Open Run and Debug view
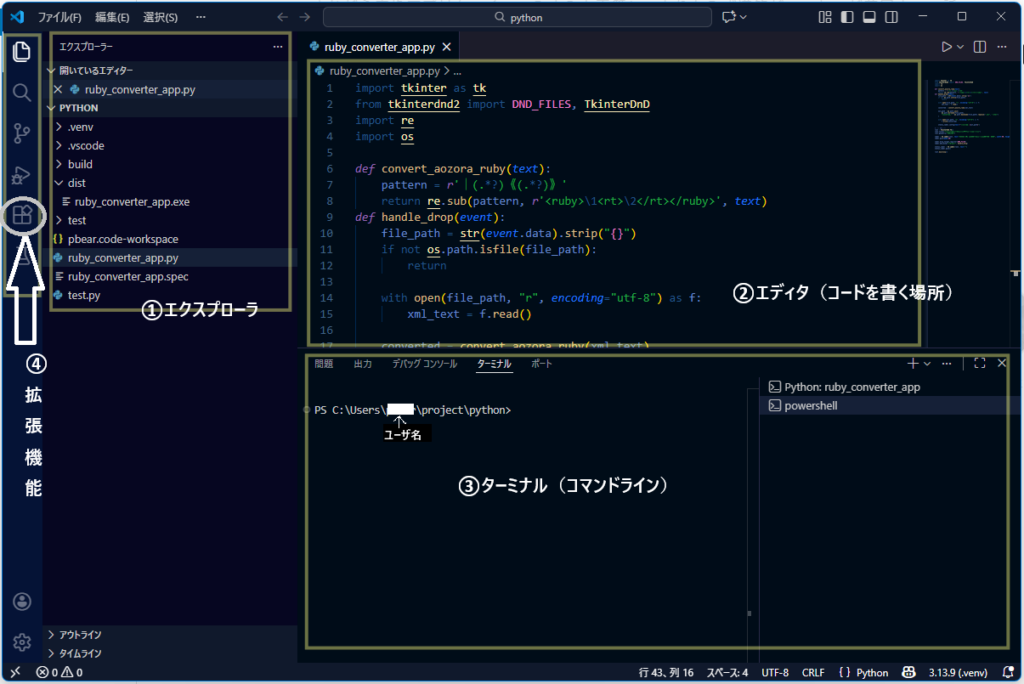The height and width of the screenshot is (684, 1024). 21,175
